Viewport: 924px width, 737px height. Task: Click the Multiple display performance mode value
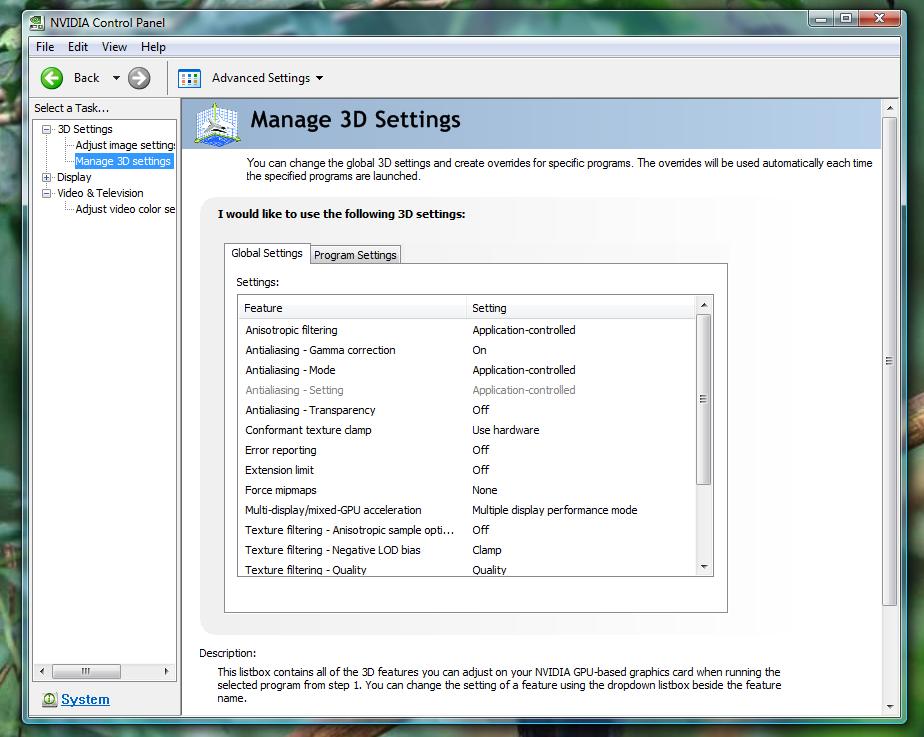[x=555, y=510]
